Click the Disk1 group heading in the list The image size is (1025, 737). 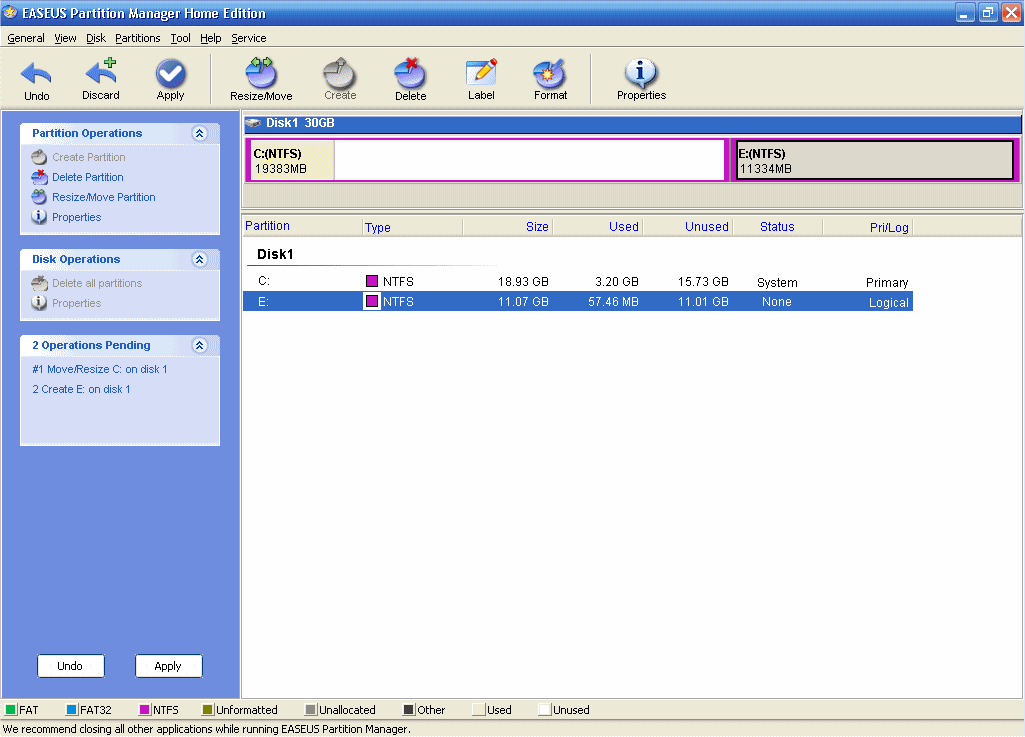(275, 254)
